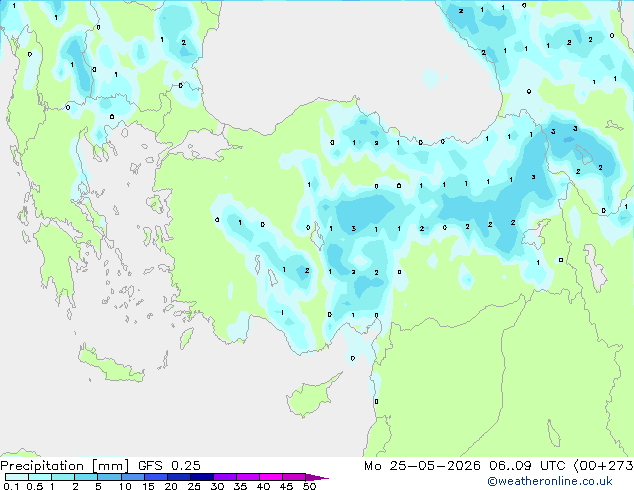Select the '[mm]' unit label

point(110,466)
